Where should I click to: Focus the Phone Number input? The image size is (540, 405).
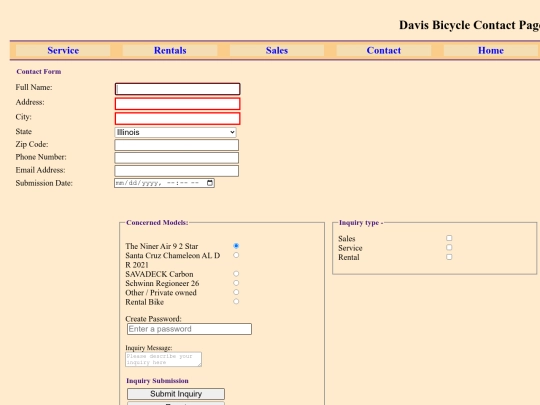176,158
